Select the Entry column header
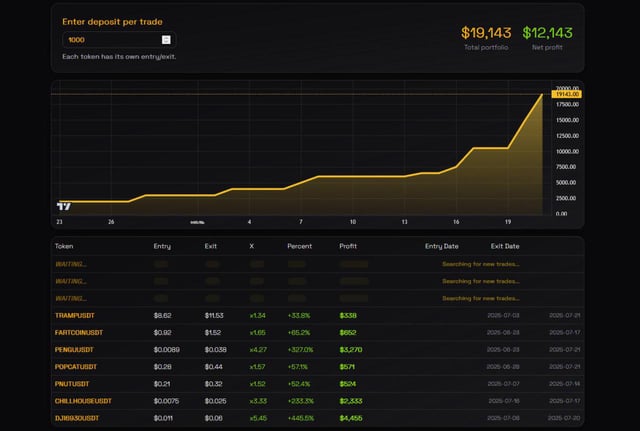Viewport: 640px width, 431px height. coord(162,246)
